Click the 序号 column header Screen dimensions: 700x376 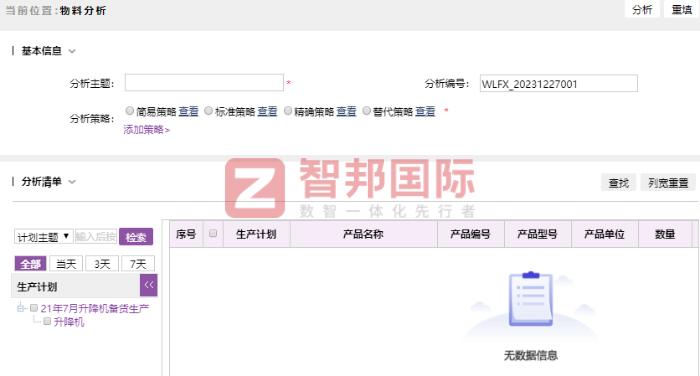point(186,234)
